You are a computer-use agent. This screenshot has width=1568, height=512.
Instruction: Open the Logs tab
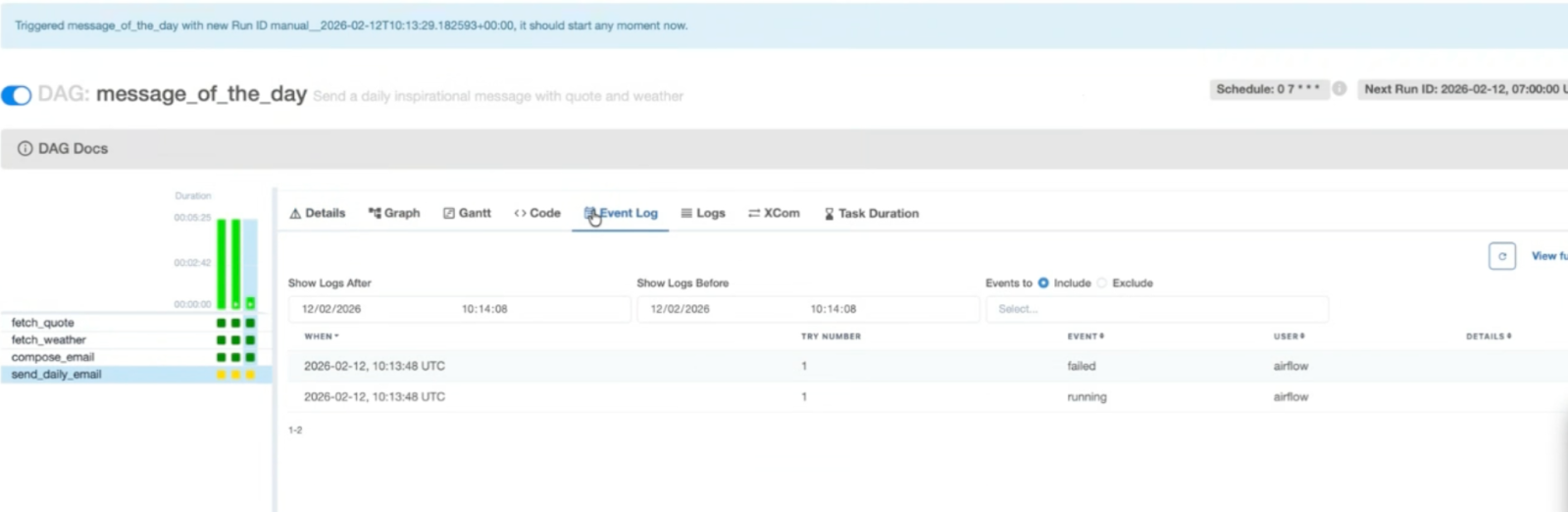point(703,214)
